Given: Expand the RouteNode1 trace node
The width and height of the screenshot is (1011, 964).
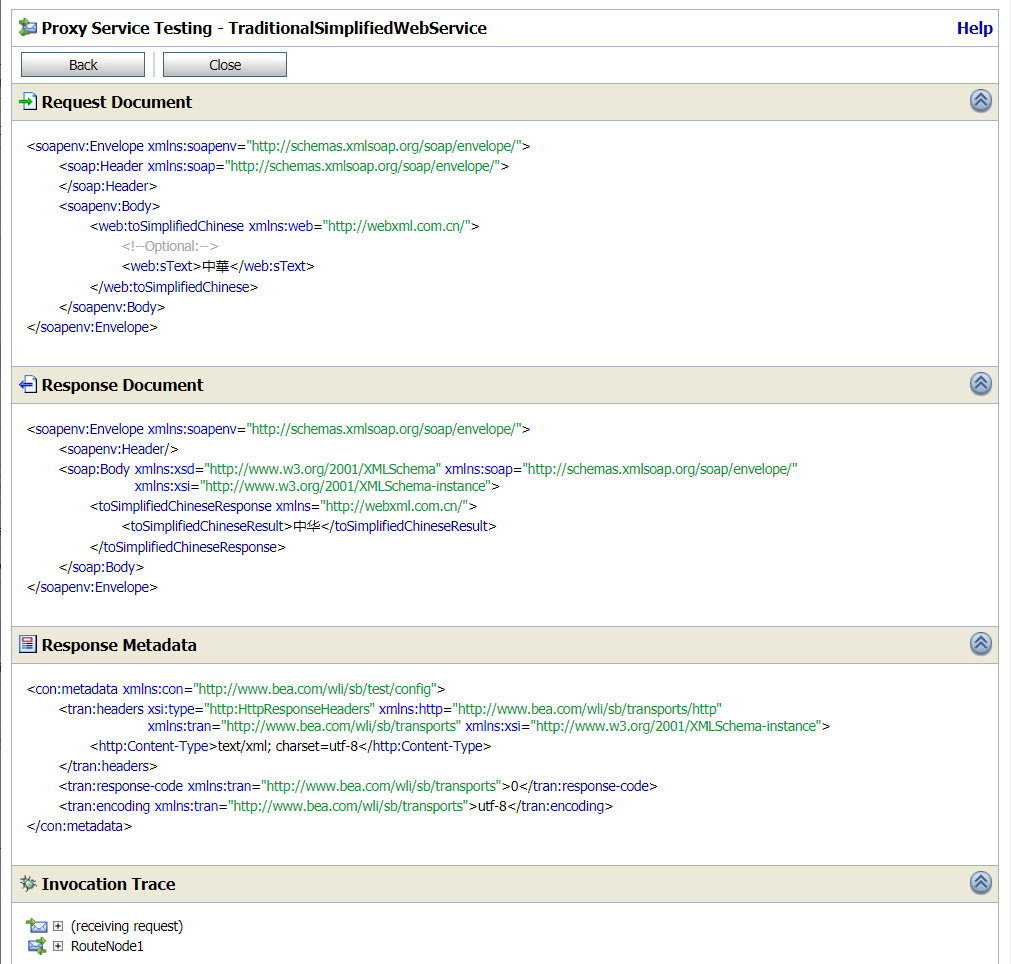Looking at the screenshot, I should (x=58, y=946).
